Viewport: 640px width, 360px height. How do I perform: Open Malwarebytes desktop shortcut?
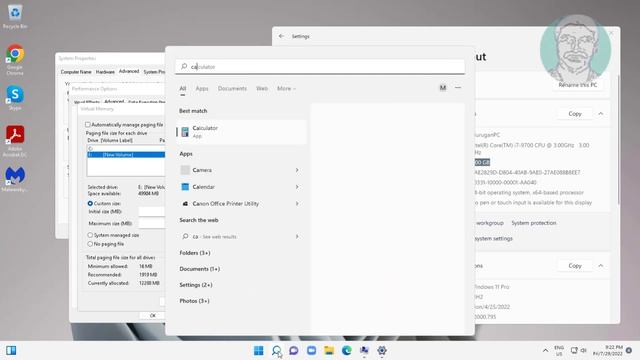pyautogui.click(x=15, y=179)
